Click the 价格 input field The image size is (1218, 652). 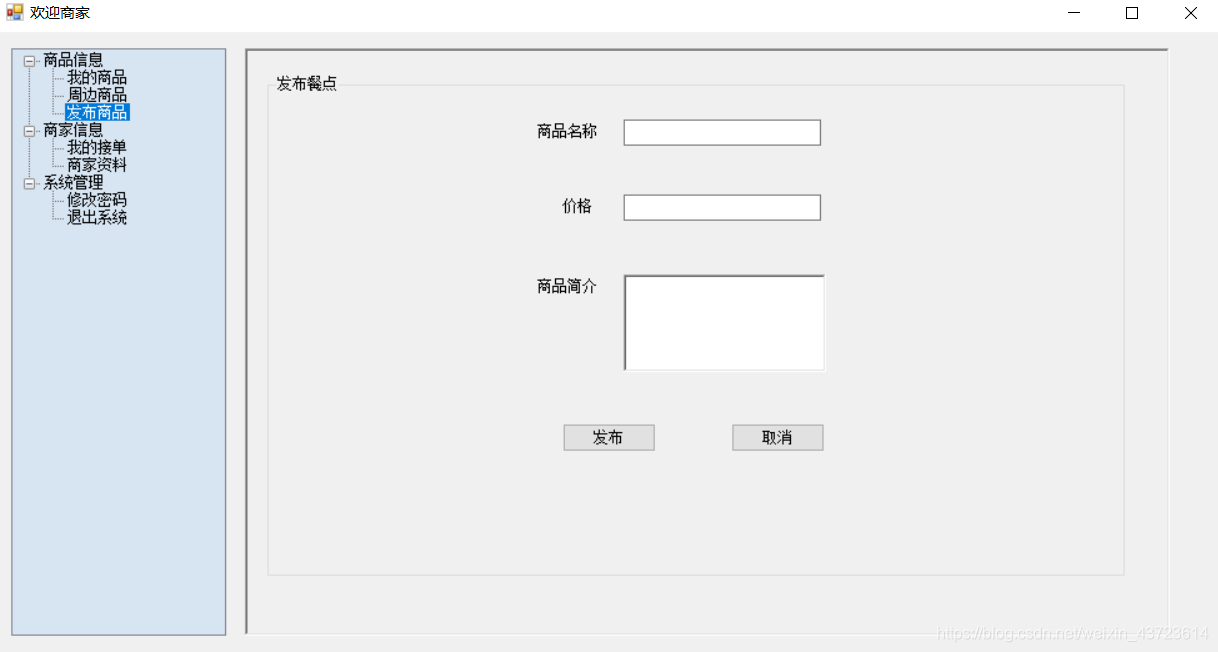point(721,207)
